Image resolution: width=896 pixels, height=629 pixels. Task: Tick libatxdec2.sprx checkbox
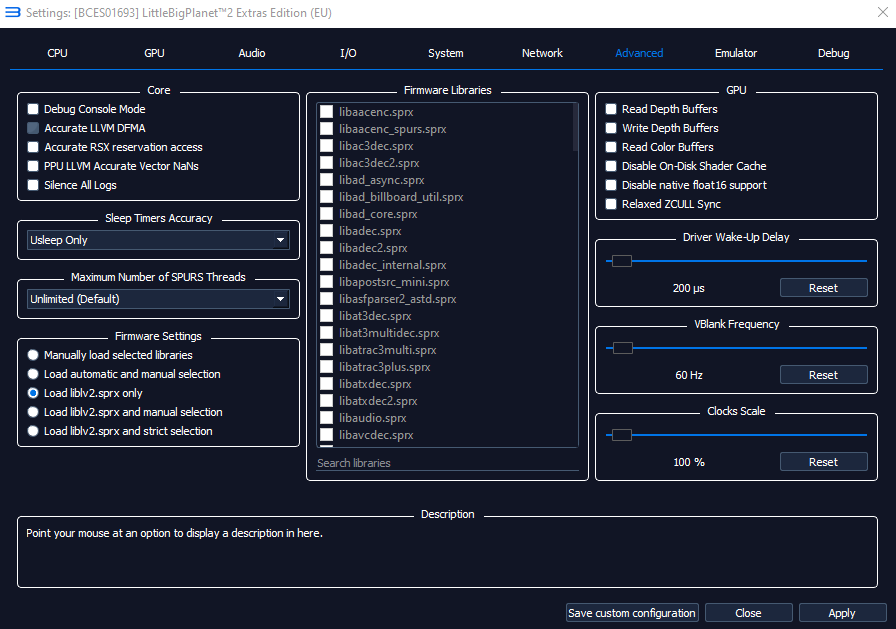pos(326,401)
